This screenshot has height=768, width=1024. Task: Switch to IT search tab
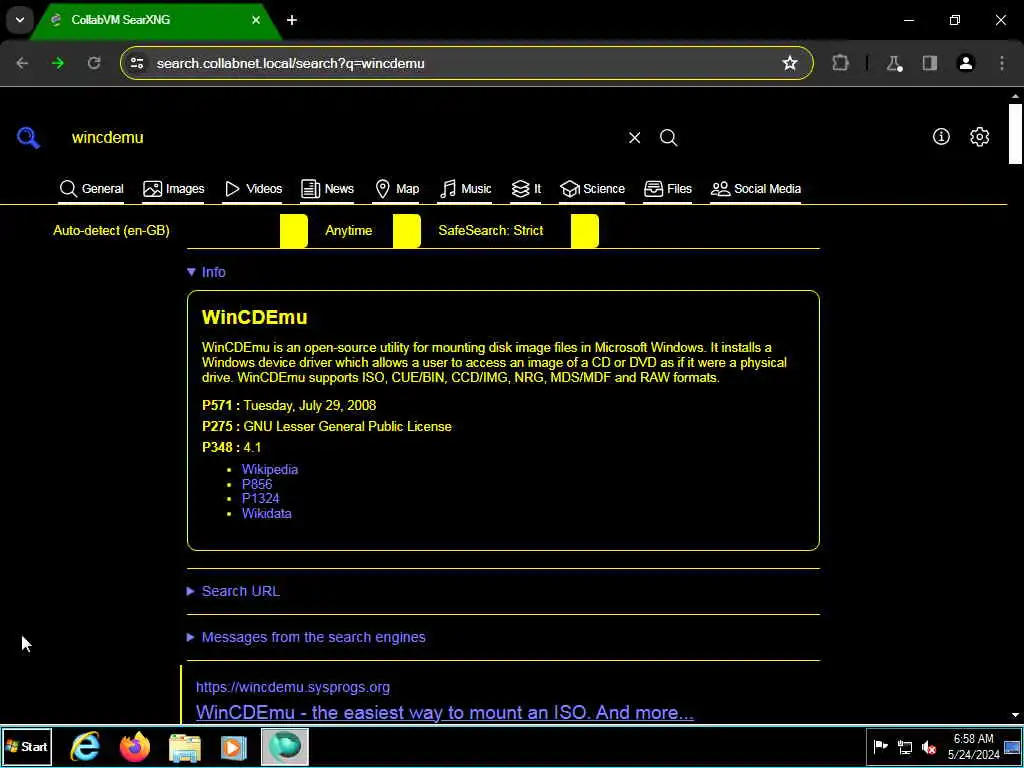[526, 189]
